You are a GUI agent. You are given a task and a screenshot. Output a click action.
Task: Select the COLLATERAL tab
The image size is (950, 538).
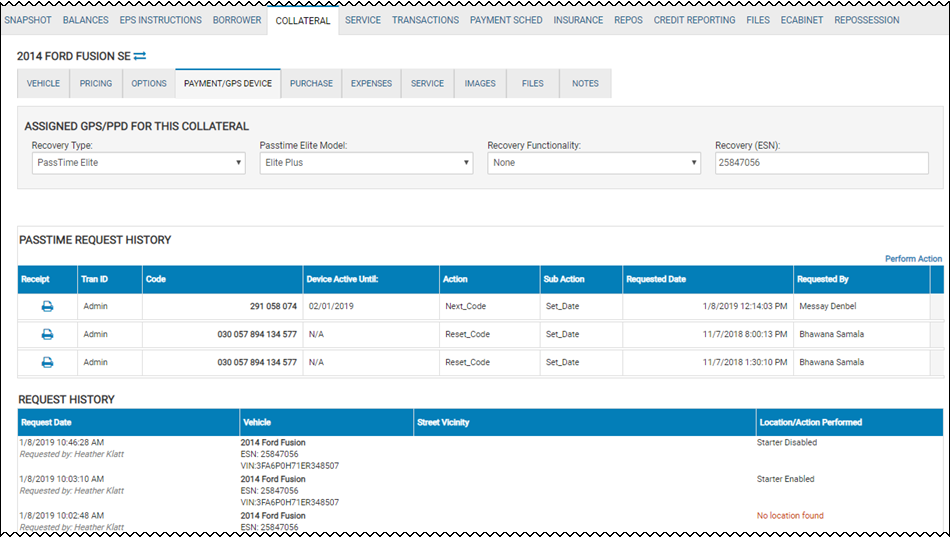(x=303, y=21)
